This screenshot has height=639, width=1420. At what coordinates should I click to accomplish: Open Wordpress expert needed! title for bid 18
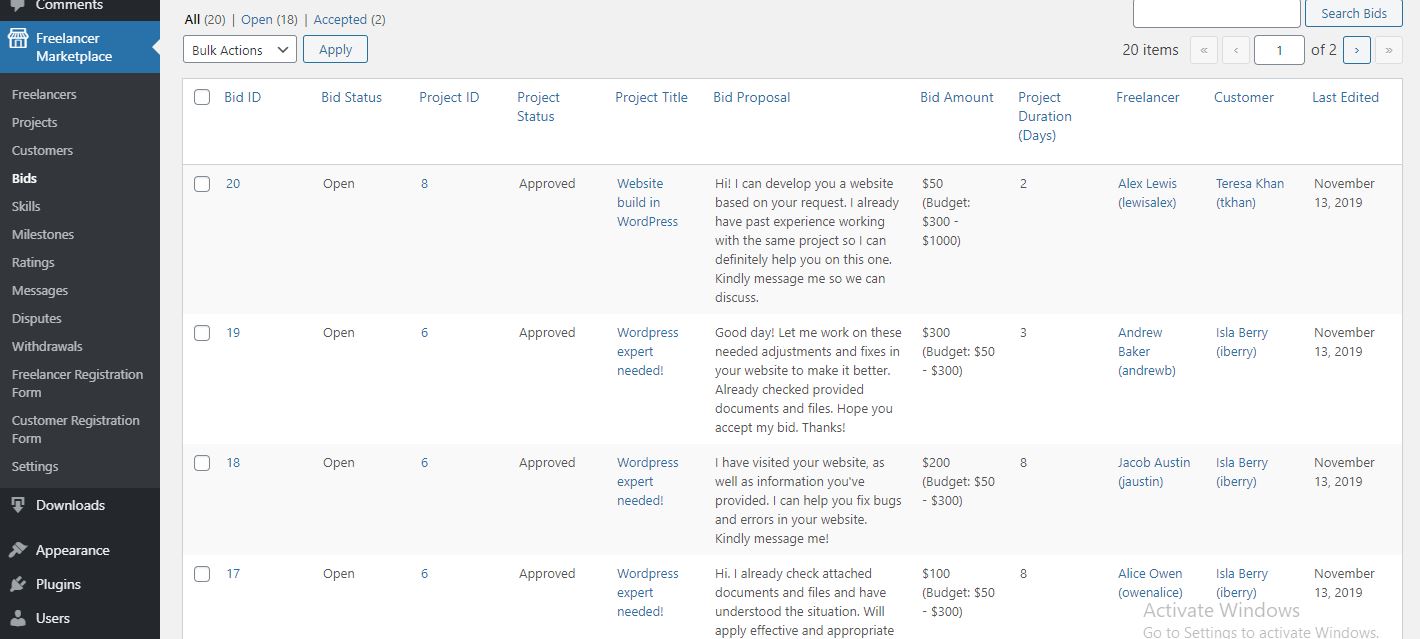647,482
